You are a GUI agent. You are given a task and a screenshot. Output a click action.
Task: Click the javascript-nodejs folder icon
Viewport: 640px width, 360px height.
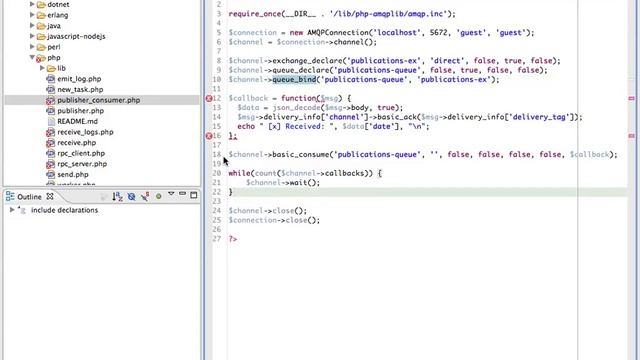click(41, 37)
